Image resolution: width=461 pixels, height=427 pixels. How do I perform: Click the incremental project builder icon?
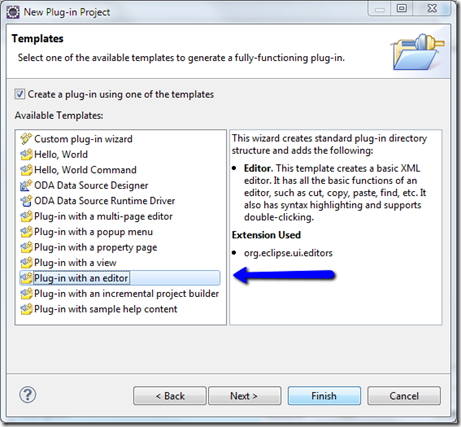point(26,294)
